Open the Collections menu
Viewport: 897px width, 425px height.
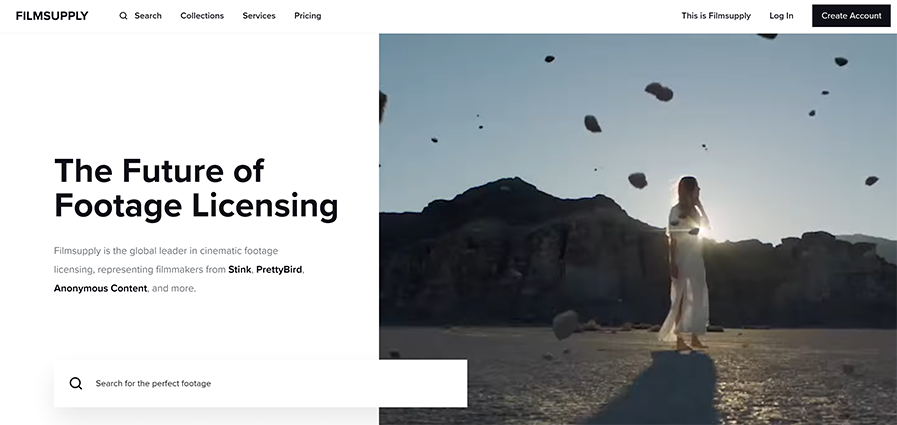(x=202, y=16)
